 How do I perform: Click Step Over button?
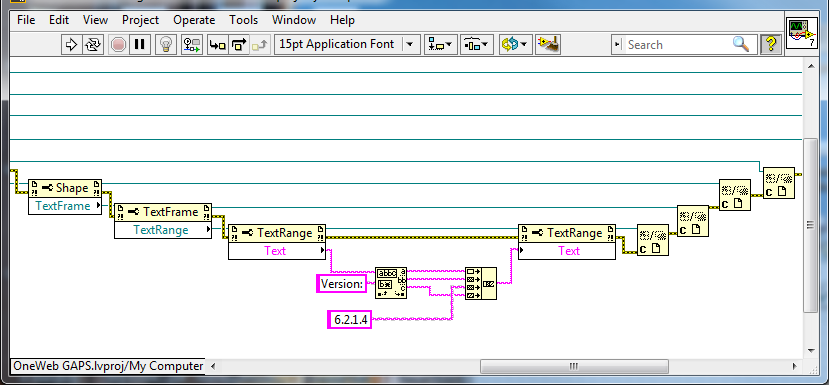click(x=239, y=44)
